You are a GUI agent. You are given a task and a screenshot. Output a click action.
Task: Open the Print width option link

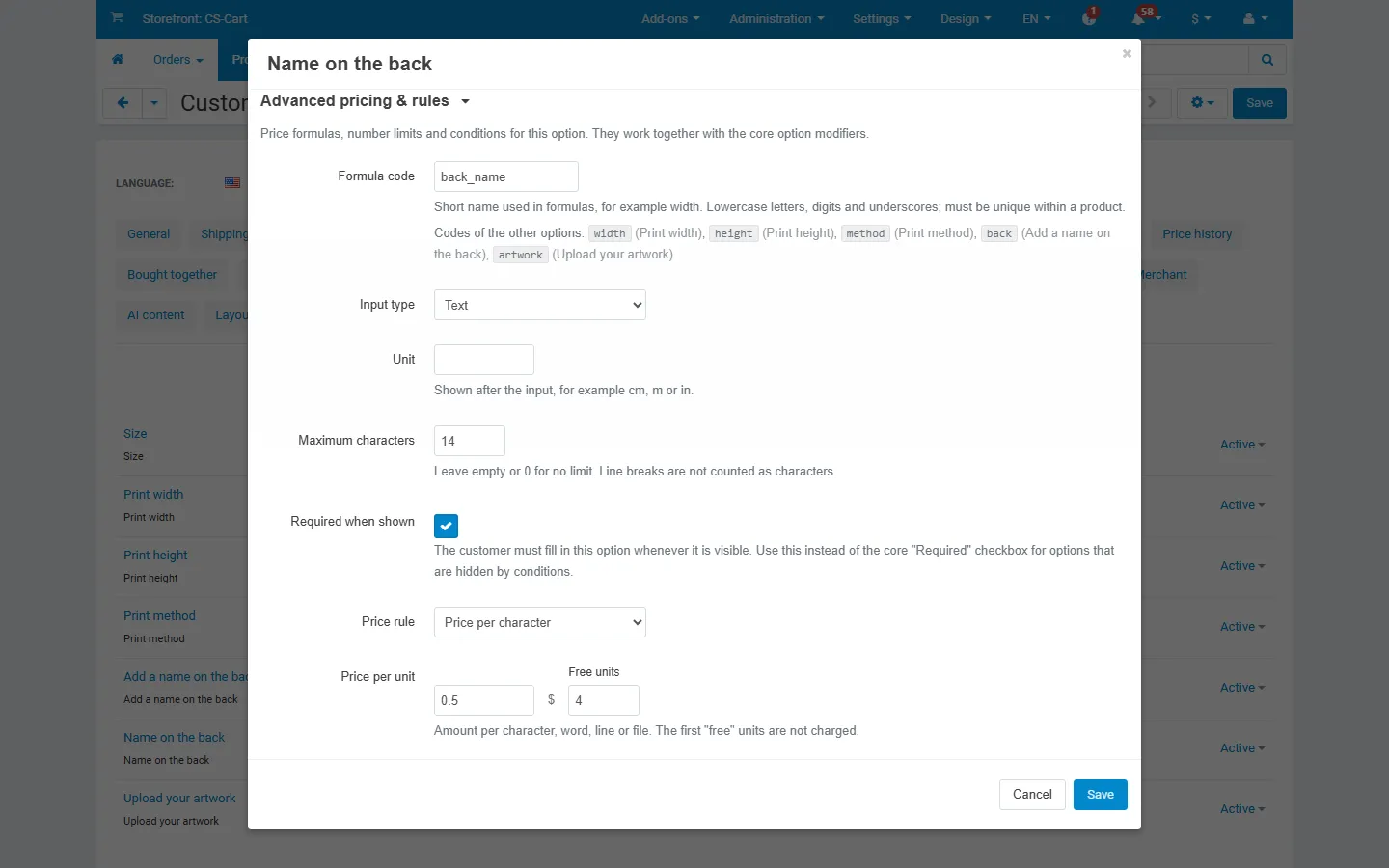(x=153, y=495)
